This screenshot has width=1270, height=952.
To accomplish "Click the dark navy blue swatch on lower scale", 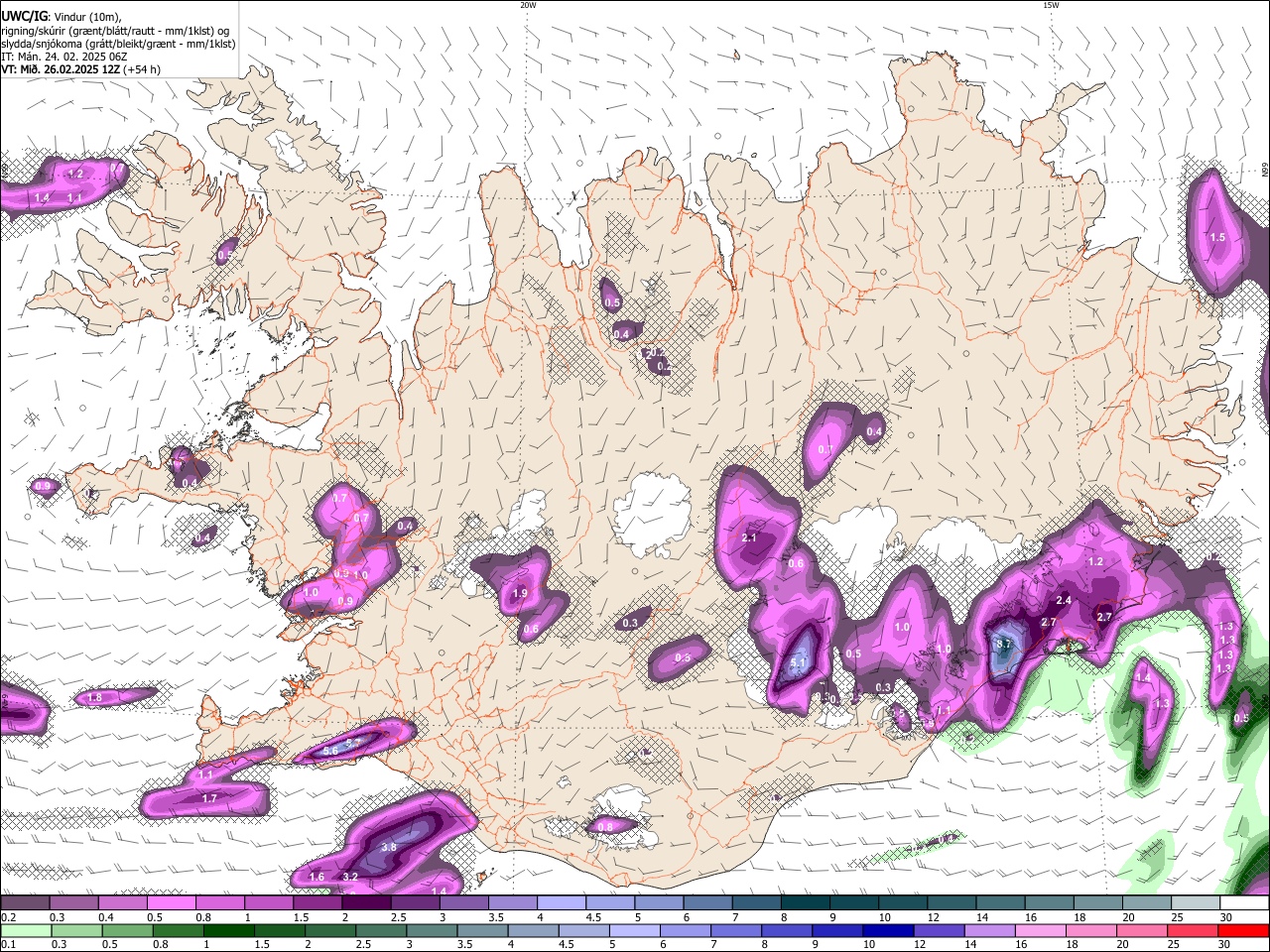I will [887, 930].
